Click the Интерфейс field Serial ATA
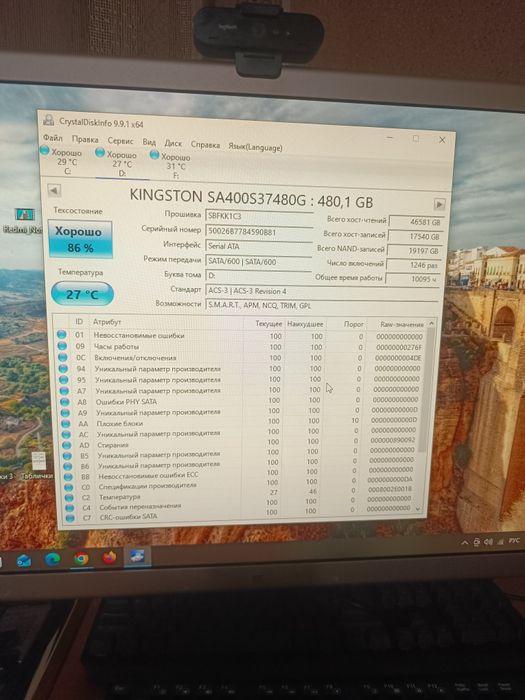525x700 pixels. coord(258,246)
